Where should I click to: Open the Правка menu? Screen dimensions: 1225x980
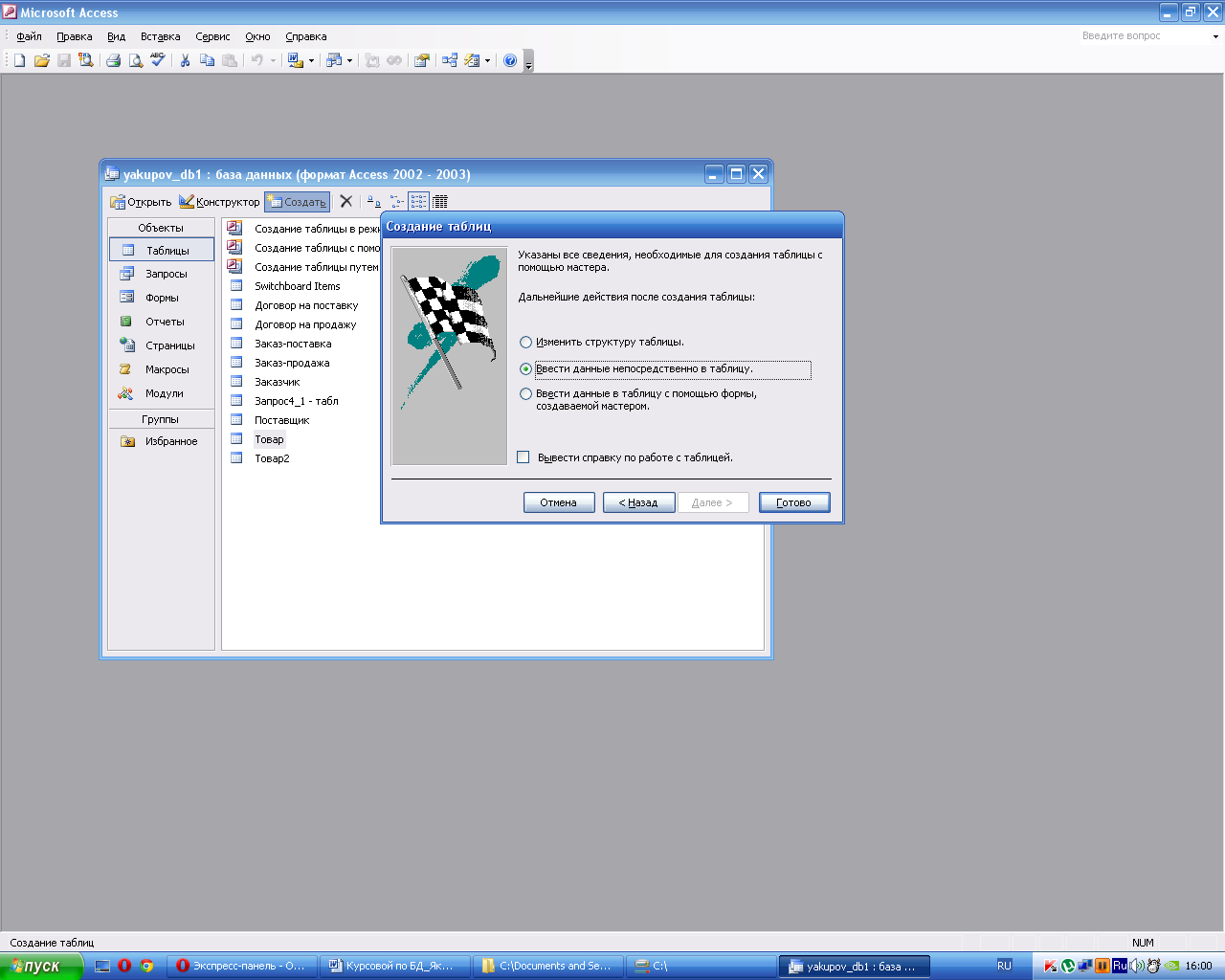click(x=74, y=36)
